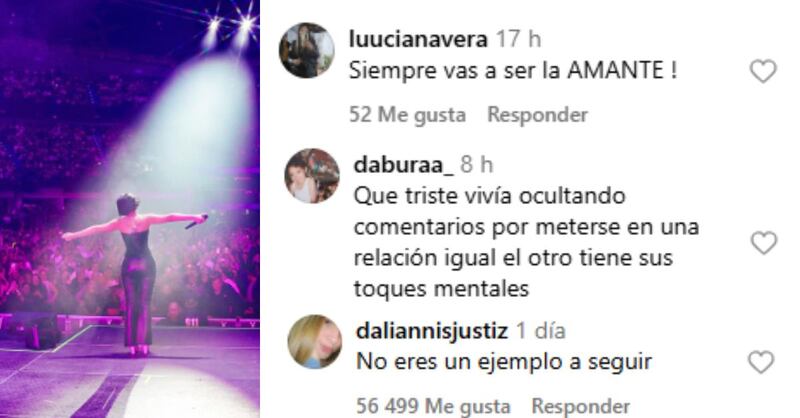Viewport: 800px width, 418px height.
Task: Like the luucianavera comment with the heart
Action: tap(763, 71)
